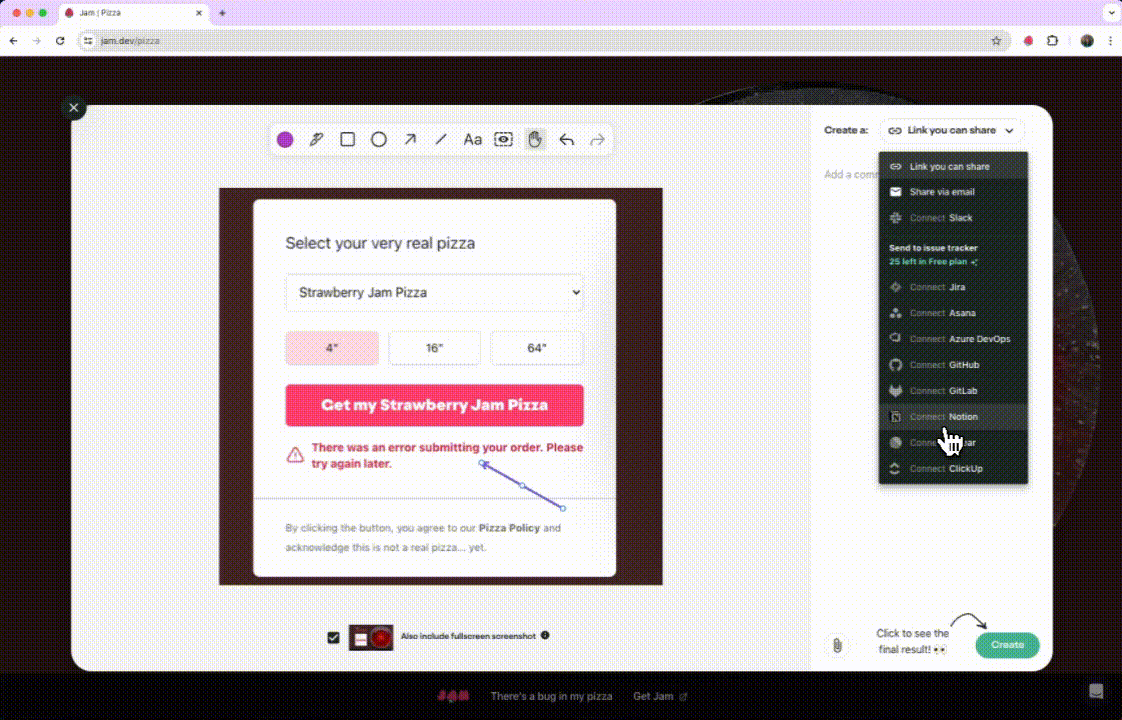Image resolution: width=1122 pixels, height=720 pixels.
Task: Click the green Create button
Action: (1007, 645)
